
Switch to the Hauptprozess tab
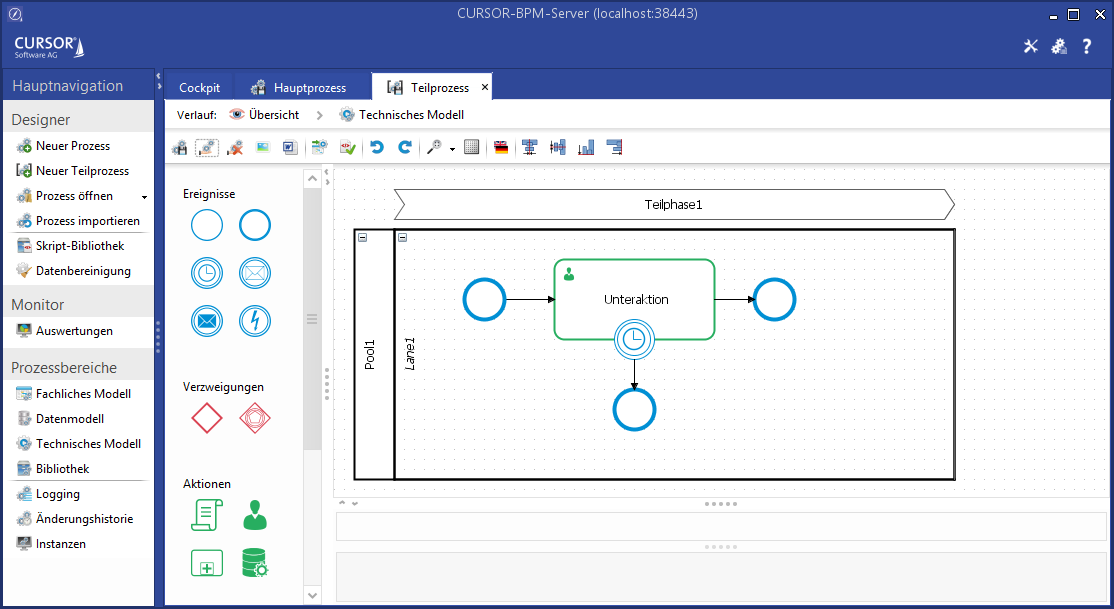click(x=299, y=88)
